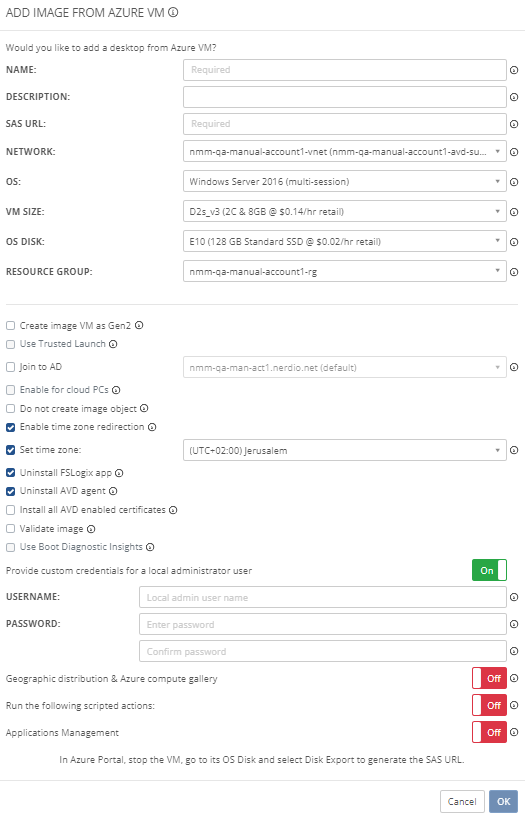Viewport: 525px width, 819px height.
Task: Turn on Geographic distribution & Azure compute gallery
Action: pos(489,678)
